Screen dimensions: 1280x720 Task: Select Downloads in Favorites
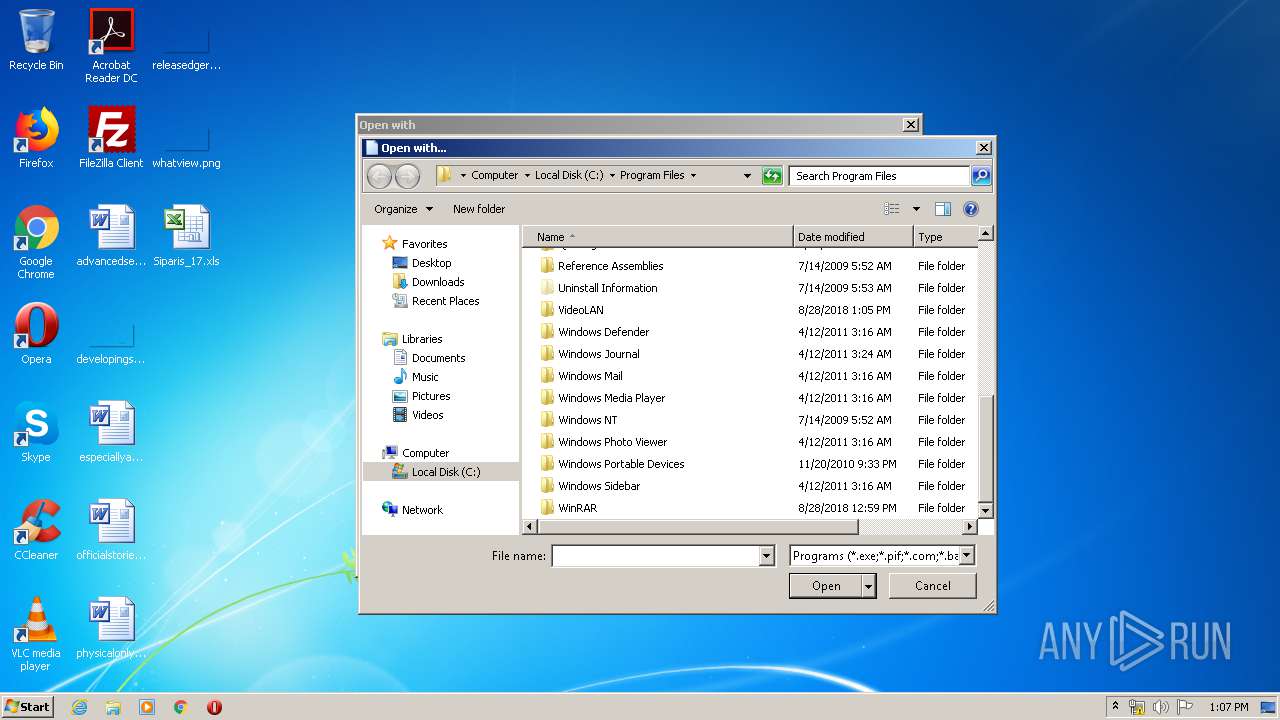coord(438,282)
